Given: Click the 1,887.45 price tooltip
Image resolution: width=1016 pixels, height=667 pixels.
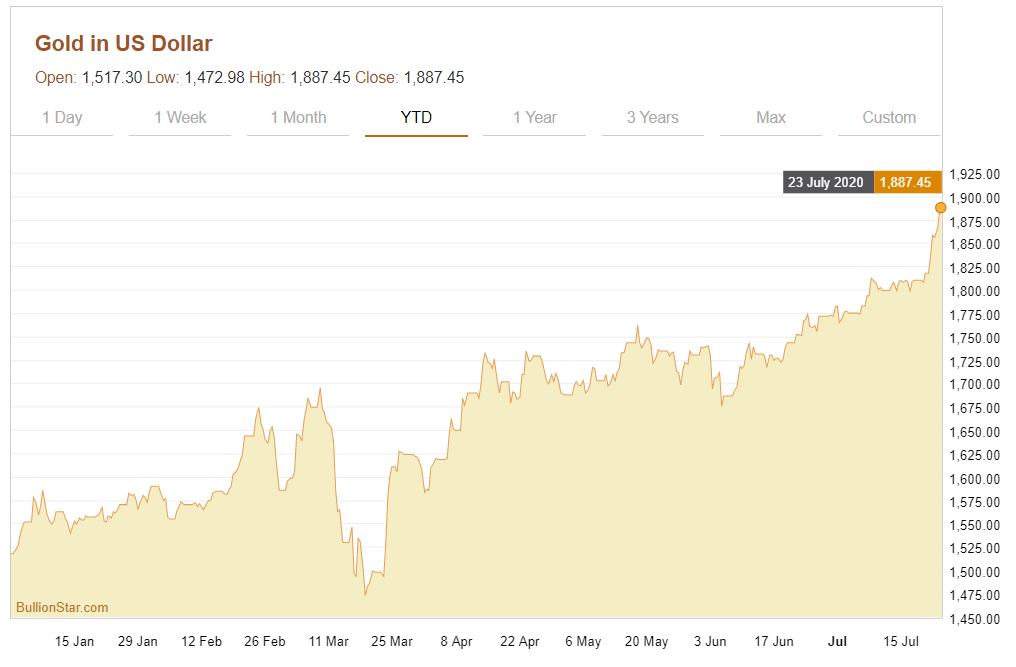Looking at the screenshot, I should click(x=906, y=182).
